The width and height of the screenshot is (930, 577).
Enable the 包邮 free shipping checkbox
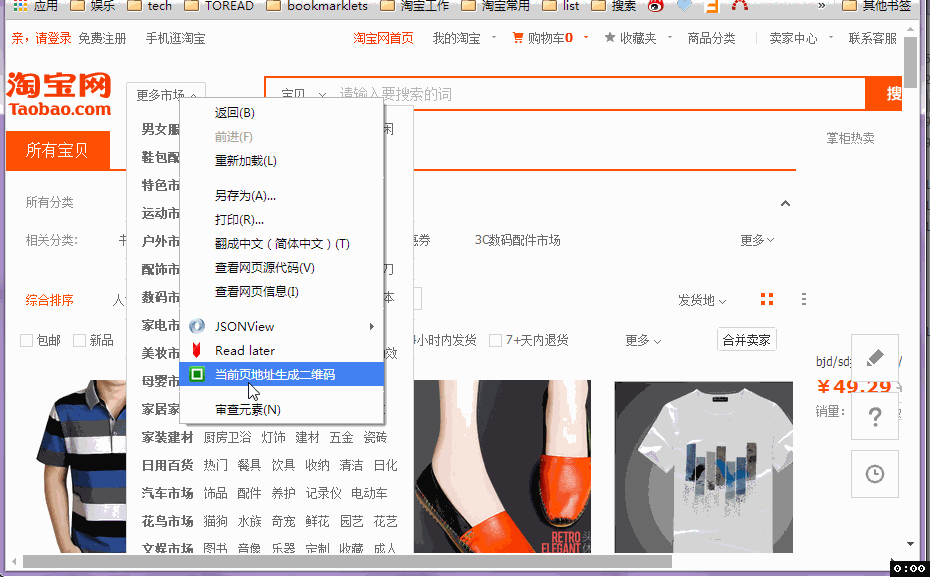click(27, 341)
